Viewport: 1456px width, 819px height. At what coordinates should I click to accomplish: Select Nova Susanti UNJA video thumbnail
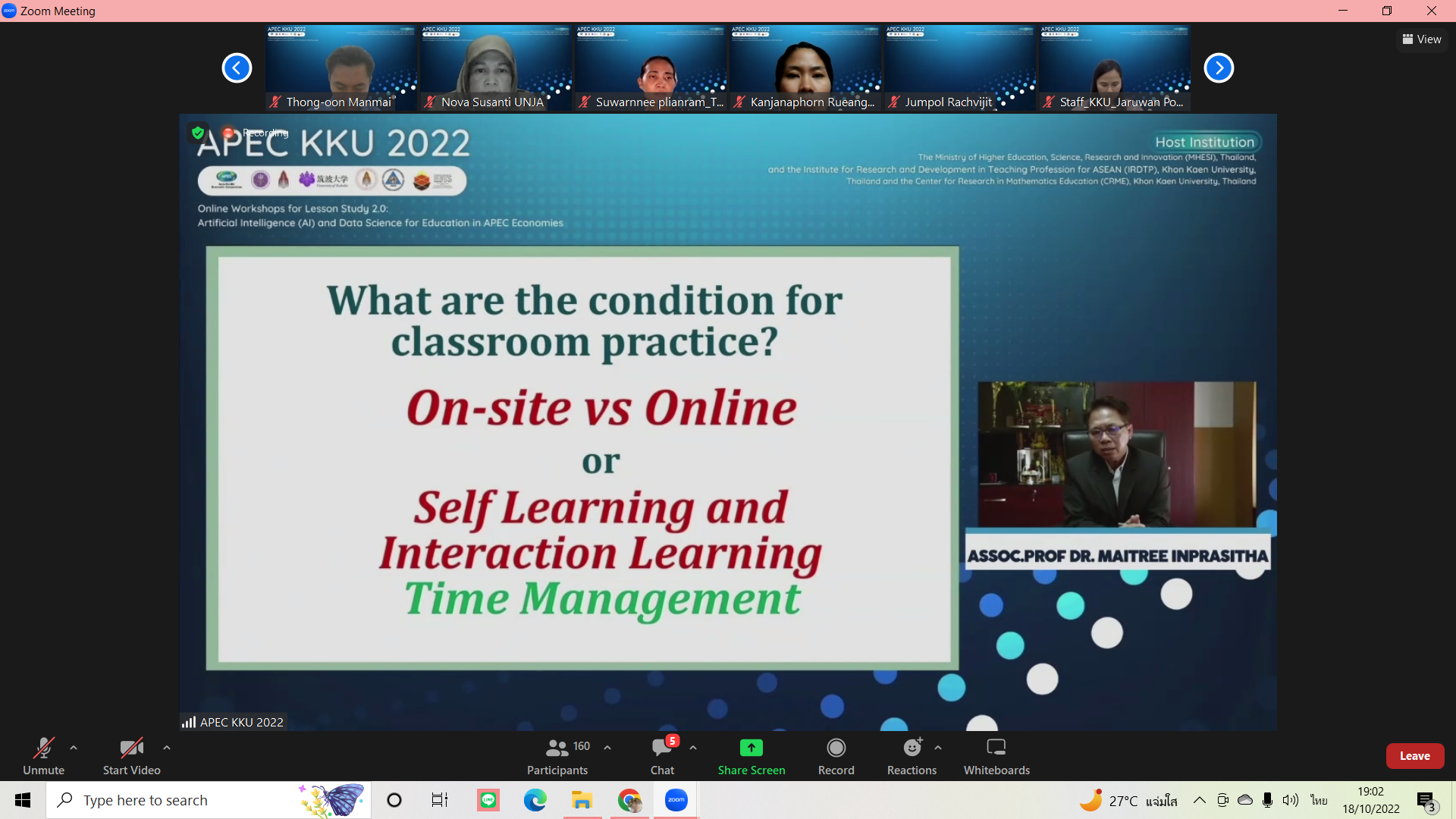(x=496, y=68)
